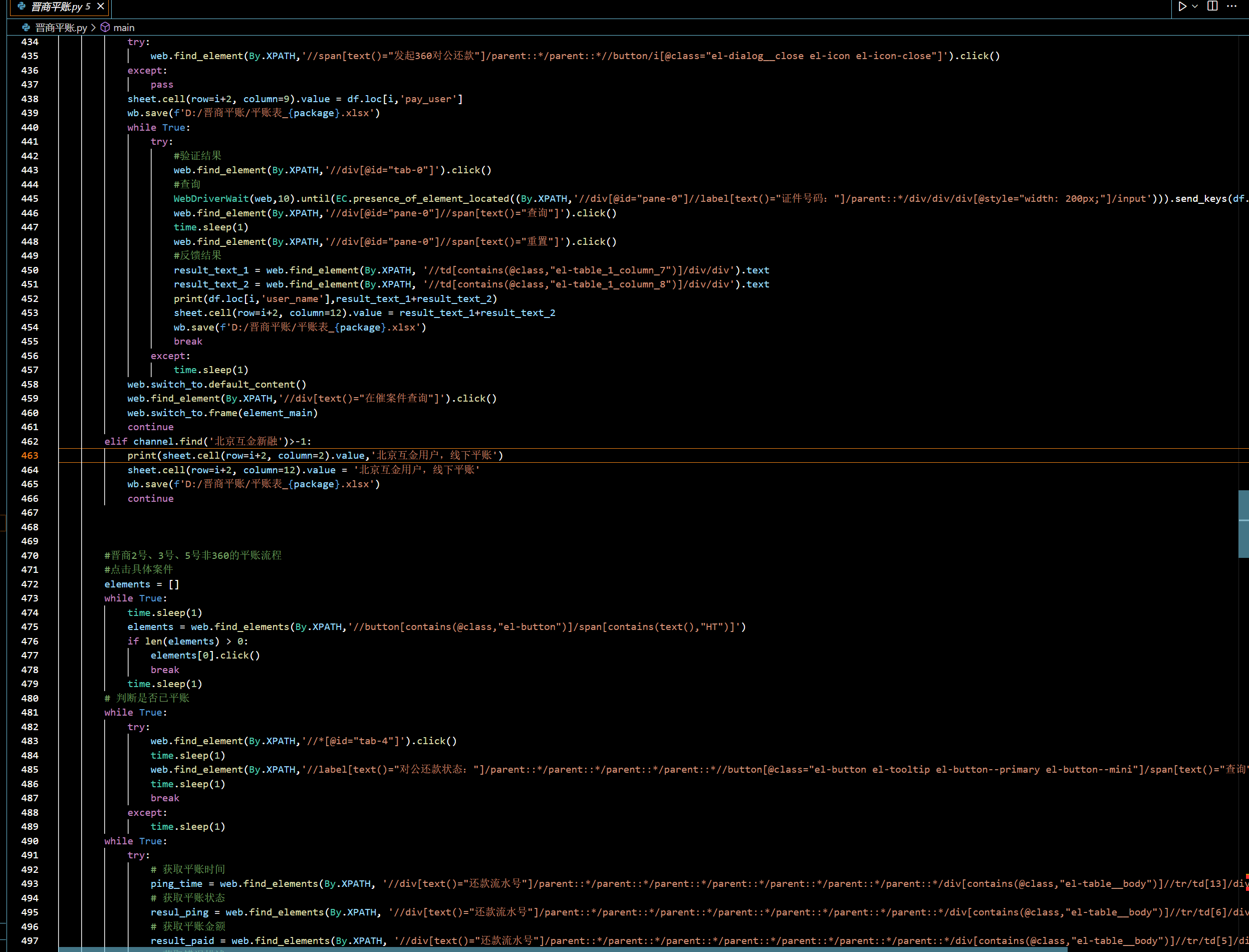Select line number 434 in the gutter
This screenshot has width=1249, height=952.
coord(30,42)
